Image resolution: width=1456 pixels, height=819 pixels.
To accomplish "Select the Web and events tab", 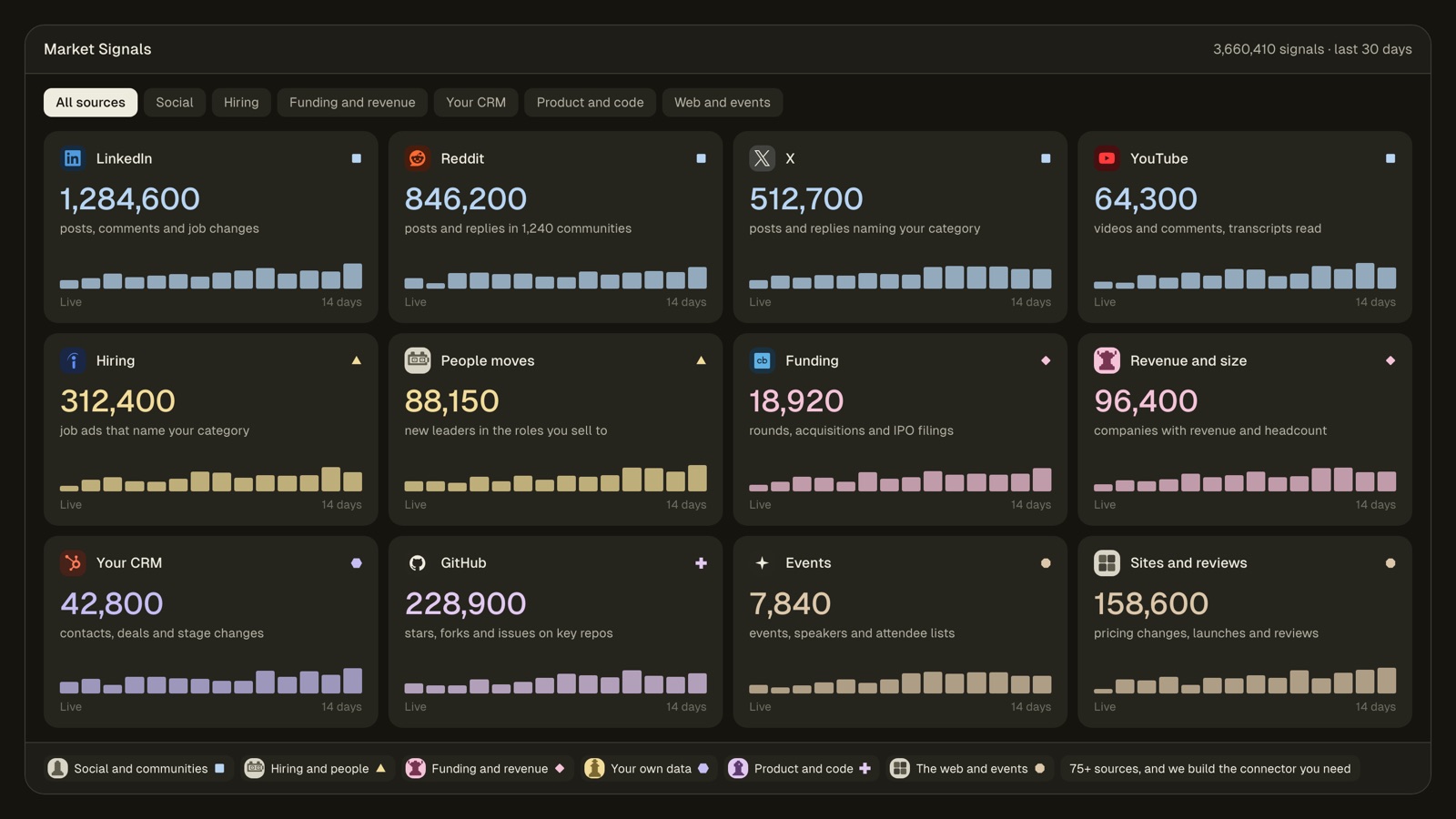I will coord(723,102).
